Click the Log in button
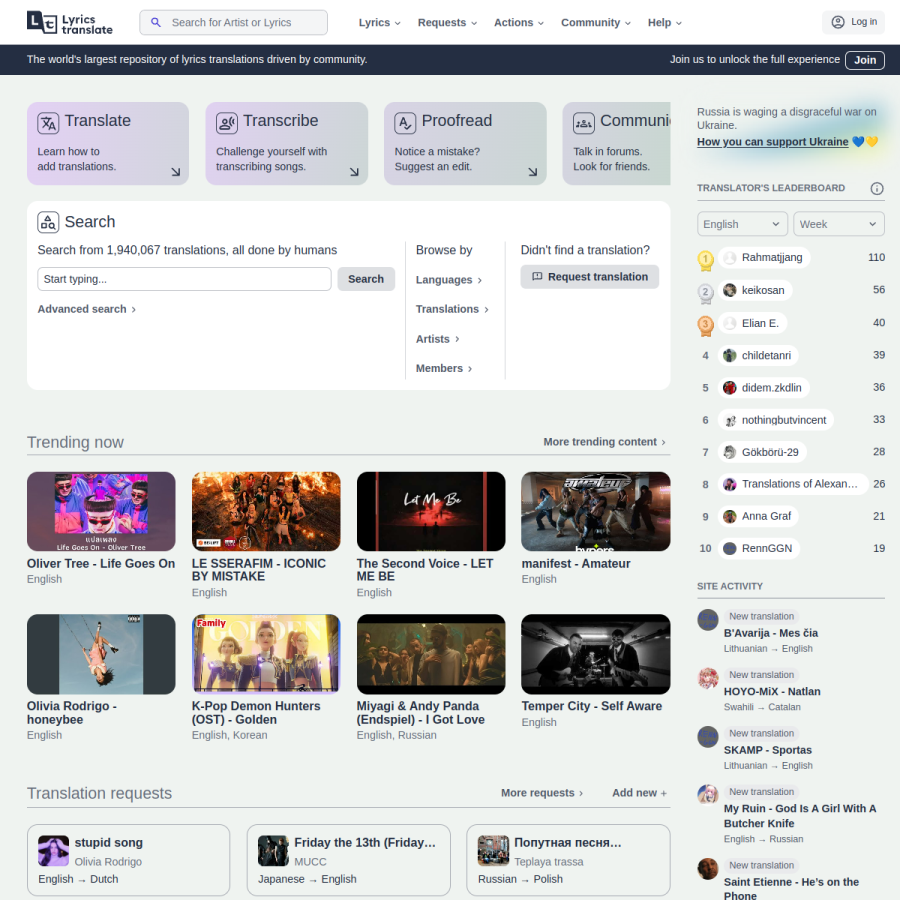This screenshot has height=900, width=900. click(853, 22)
